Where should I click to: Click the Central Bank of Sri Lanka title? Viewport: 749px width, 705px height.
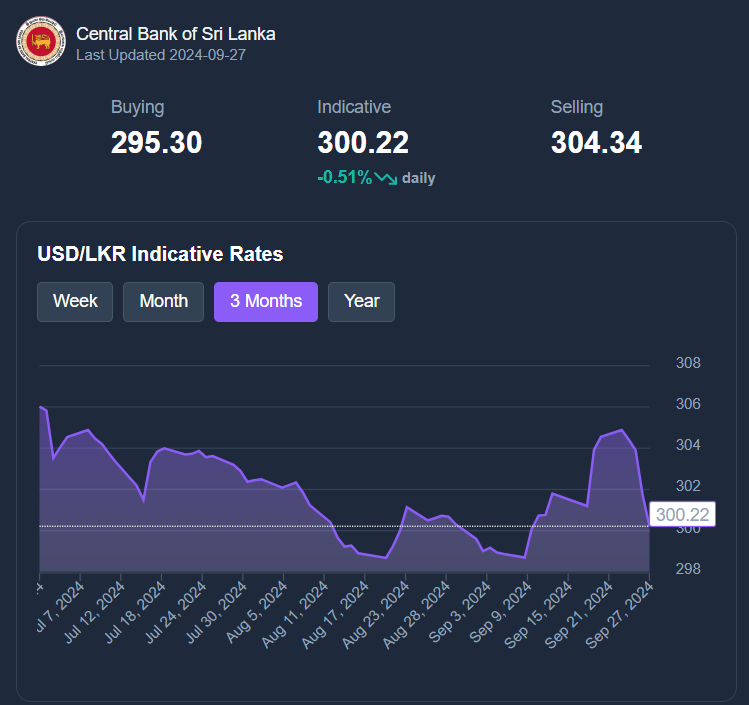pyautogui.click(x=176, y=34)
